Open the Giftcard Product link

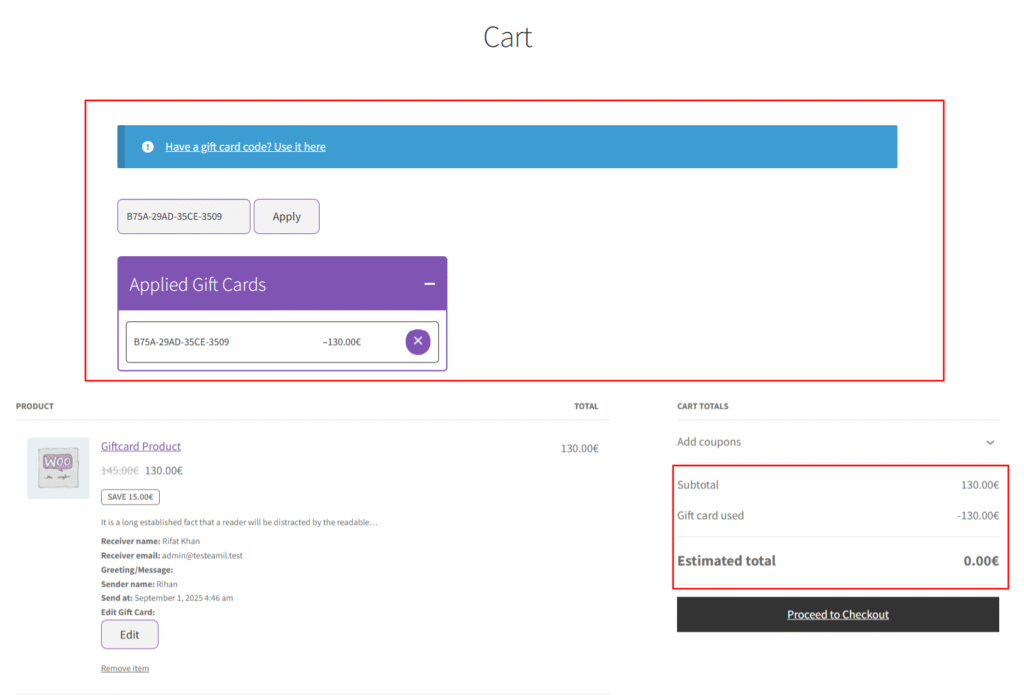coord(141,446)
